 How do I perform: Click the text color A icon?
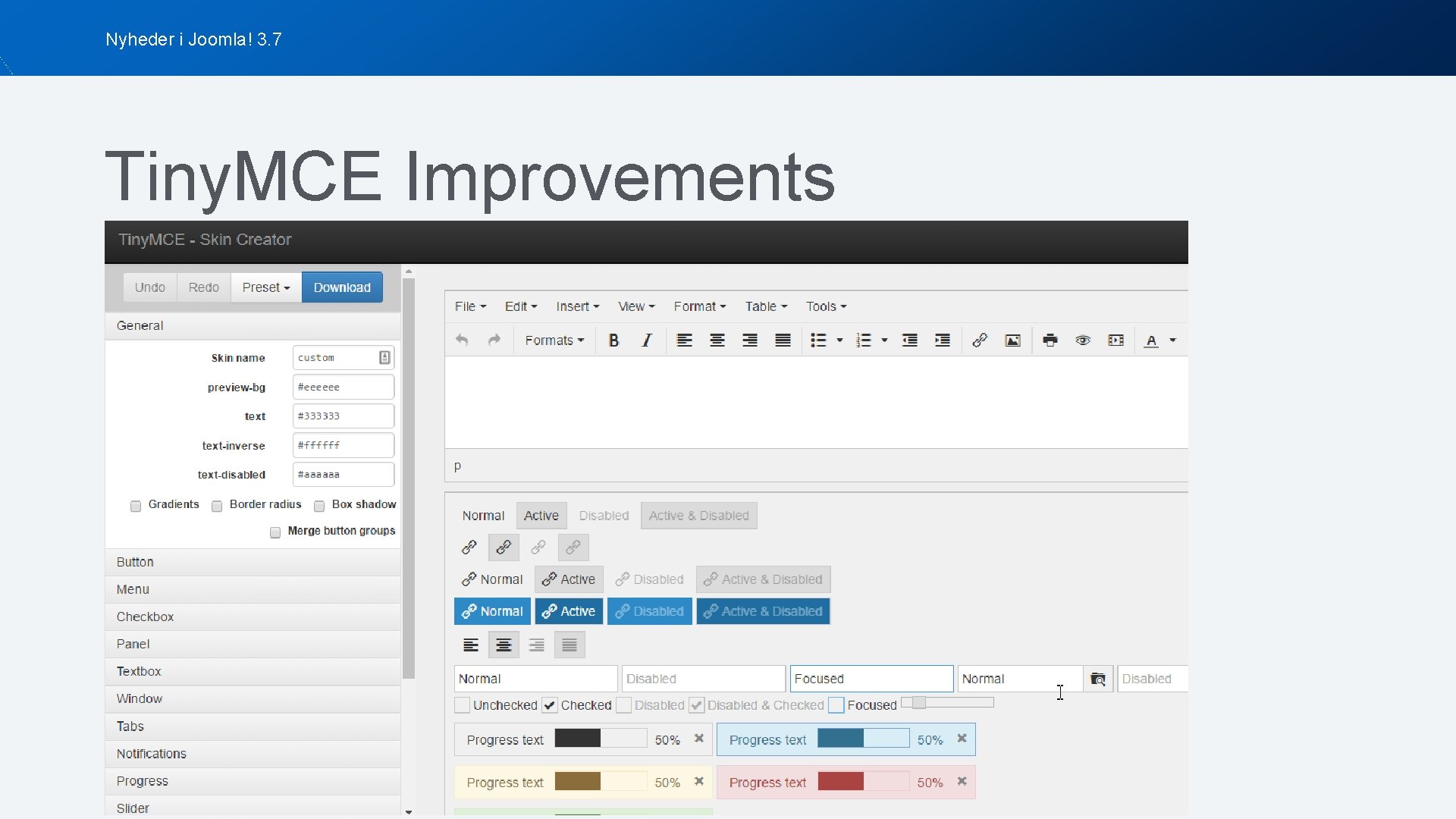[1152, 340]
